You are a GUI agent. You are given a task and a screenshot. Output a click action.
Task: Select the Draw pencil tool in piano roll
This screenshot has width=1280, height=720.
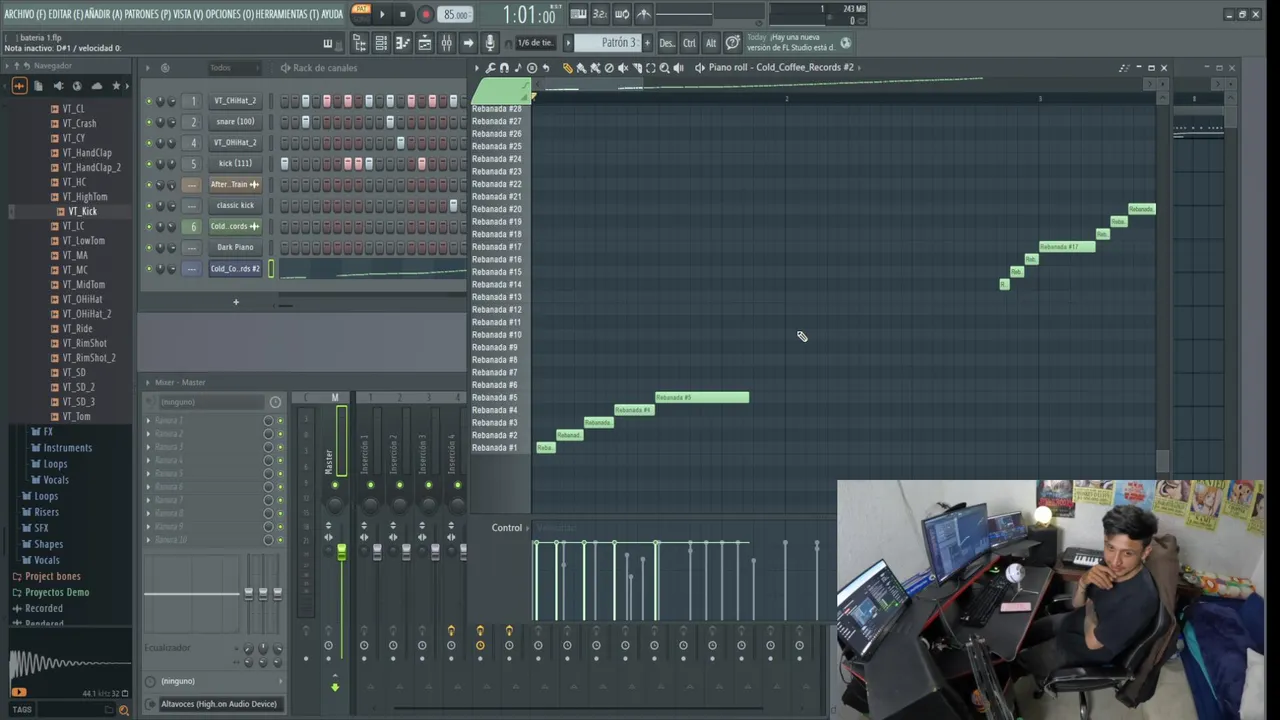point(567,68)
